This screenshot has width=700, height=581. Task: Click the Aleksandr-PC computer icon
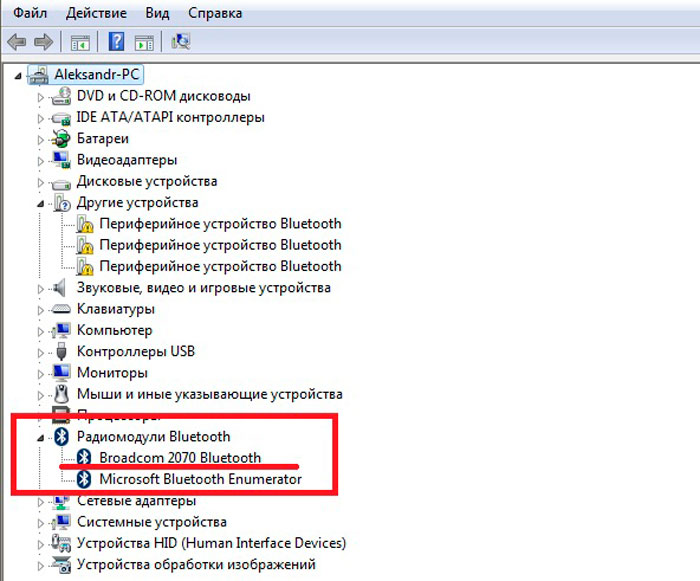(x=38, y=75)
